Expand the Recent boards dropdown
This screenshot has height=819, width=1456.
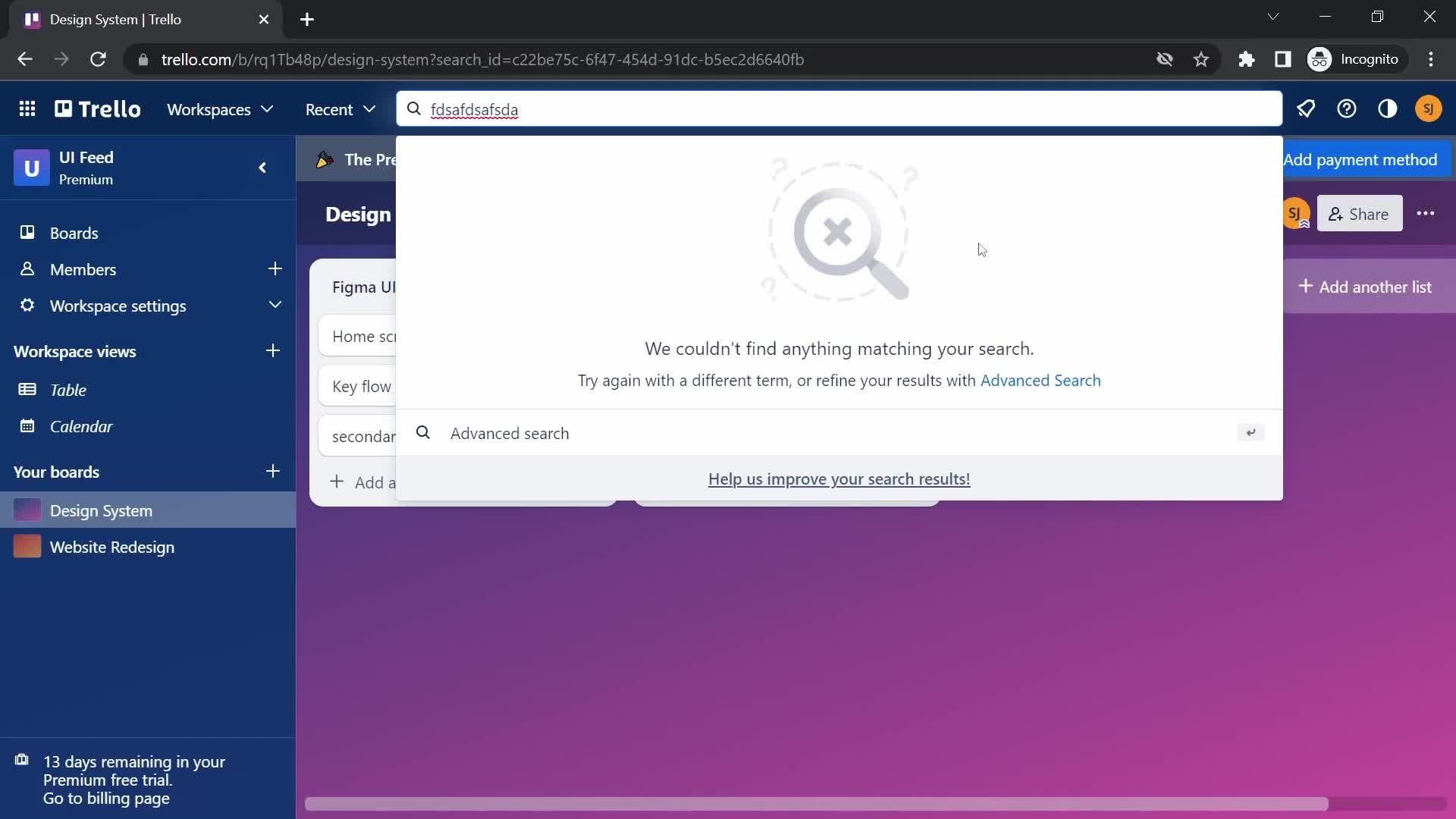point(340,109)
